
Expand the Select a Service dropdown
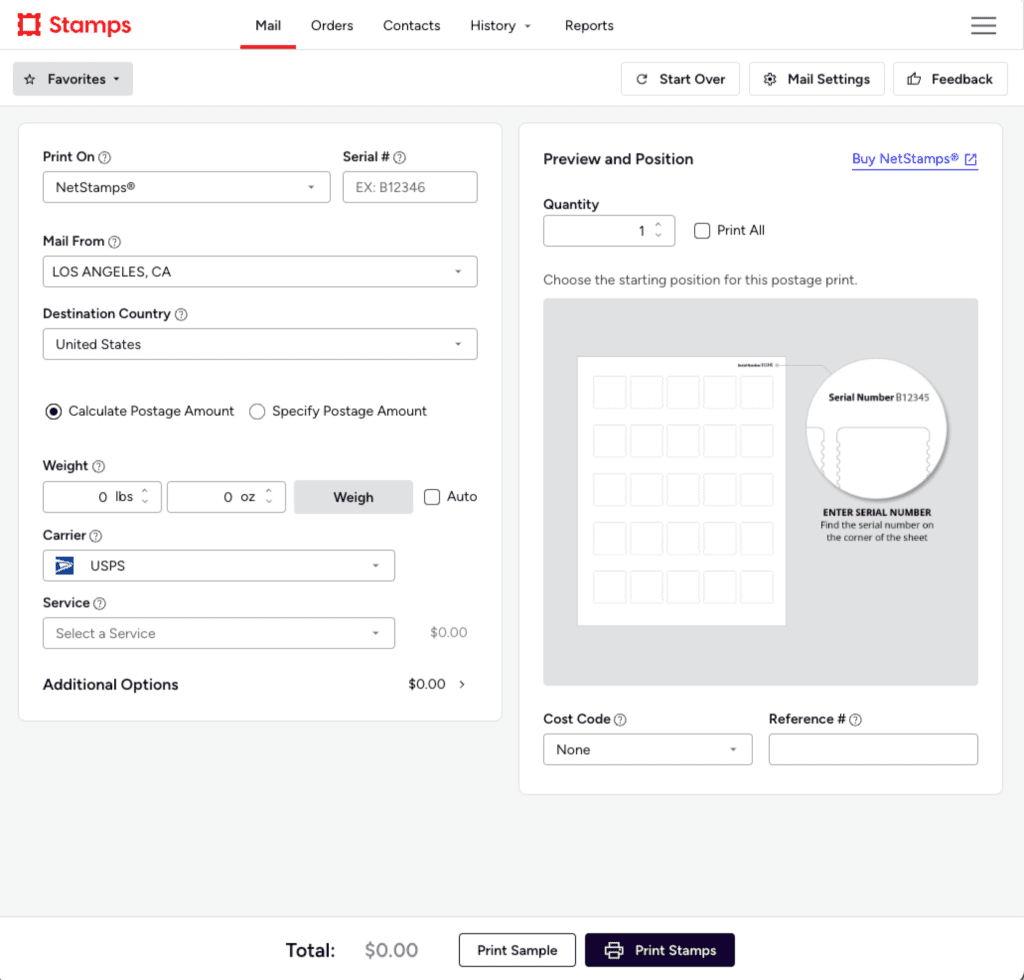click(218, 633)
